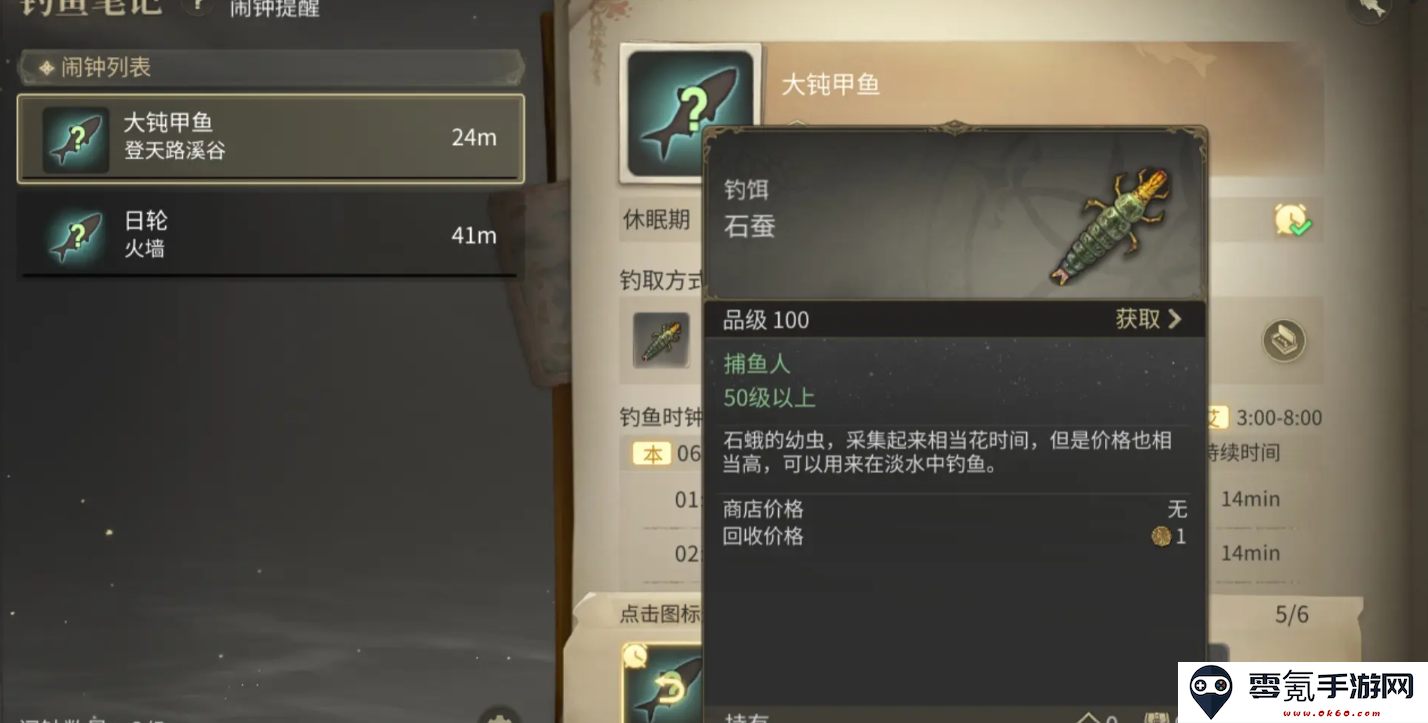The height and width of the screenshot is (723, 1428).
Task: Tap the icon in top right corner
Action: [1370, 8]
